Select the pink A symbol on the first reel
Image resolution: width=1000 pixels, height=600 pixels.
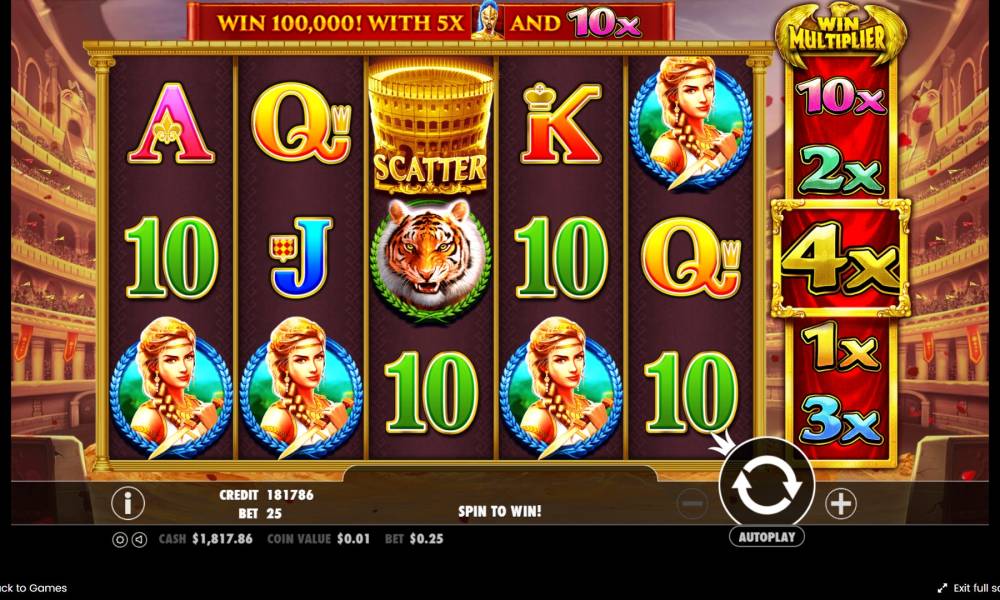(x=171, y=123)
